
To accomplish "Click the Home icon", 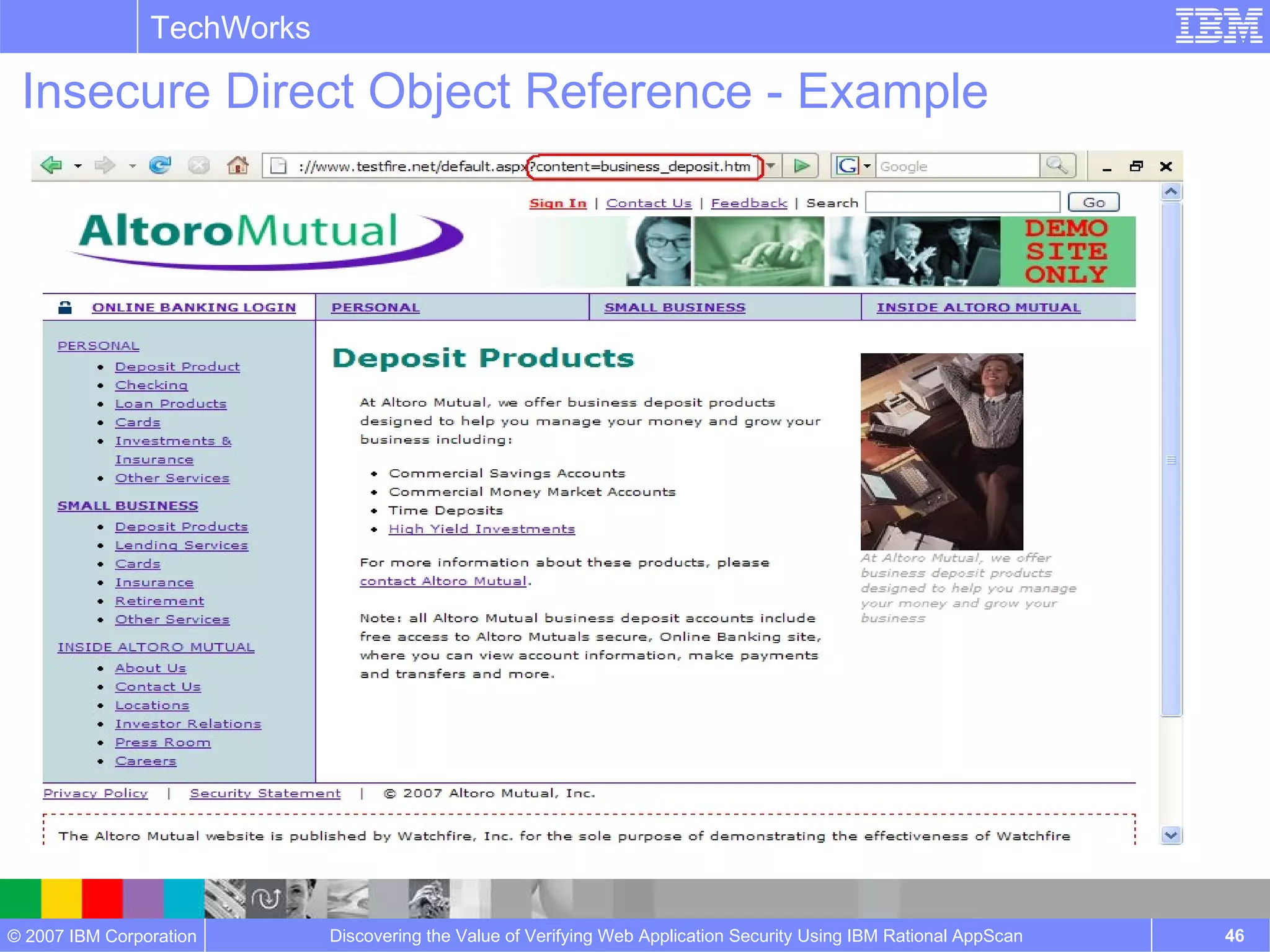I will click(238, 165).
